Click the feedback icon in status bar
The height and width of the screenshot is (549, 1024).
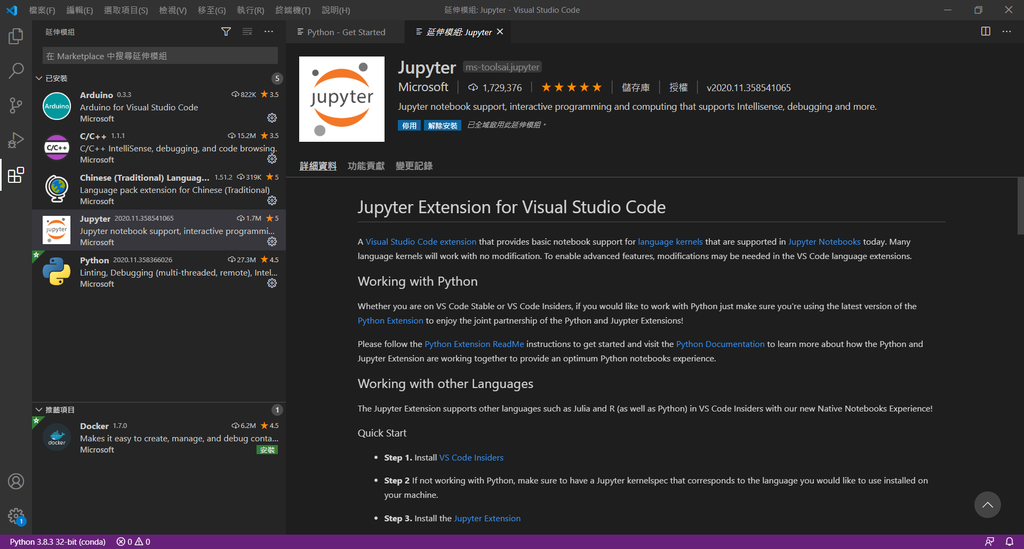(989, 542)
